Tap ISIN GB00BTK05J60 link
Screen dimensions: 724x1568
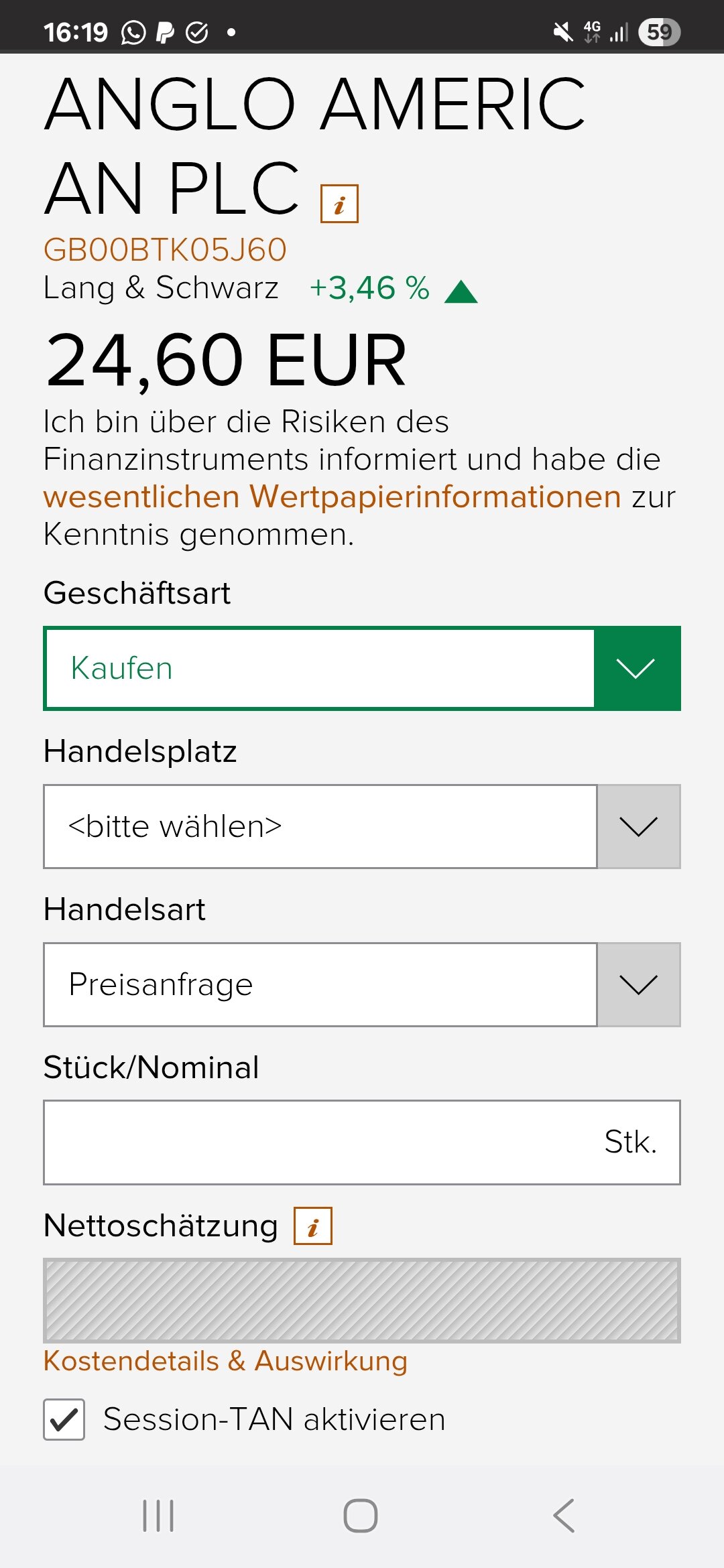(x=165, y=250)
